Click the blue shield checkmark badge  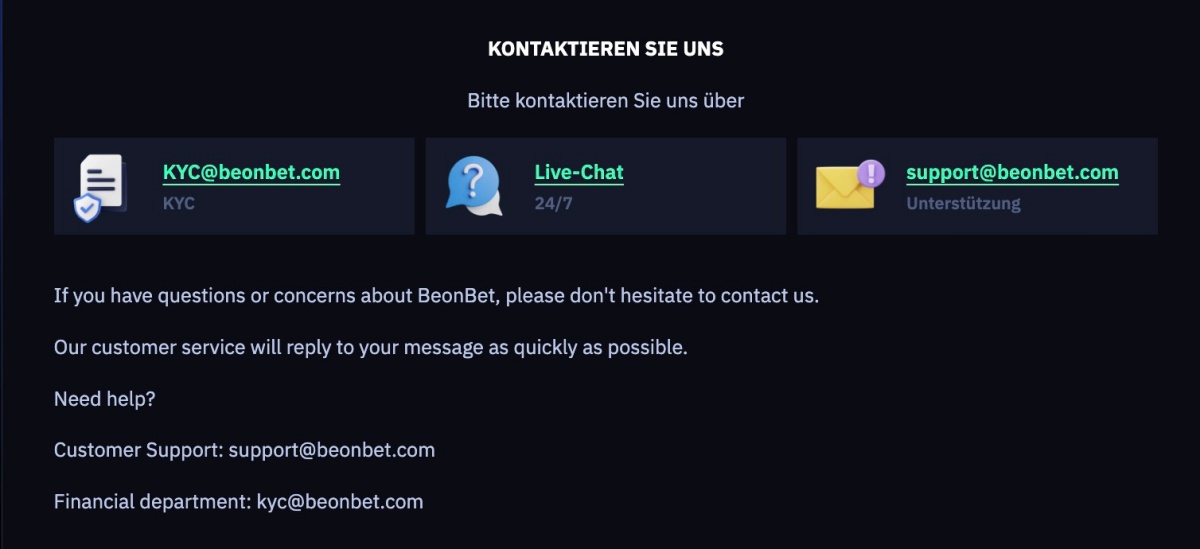tap(87, 208)
